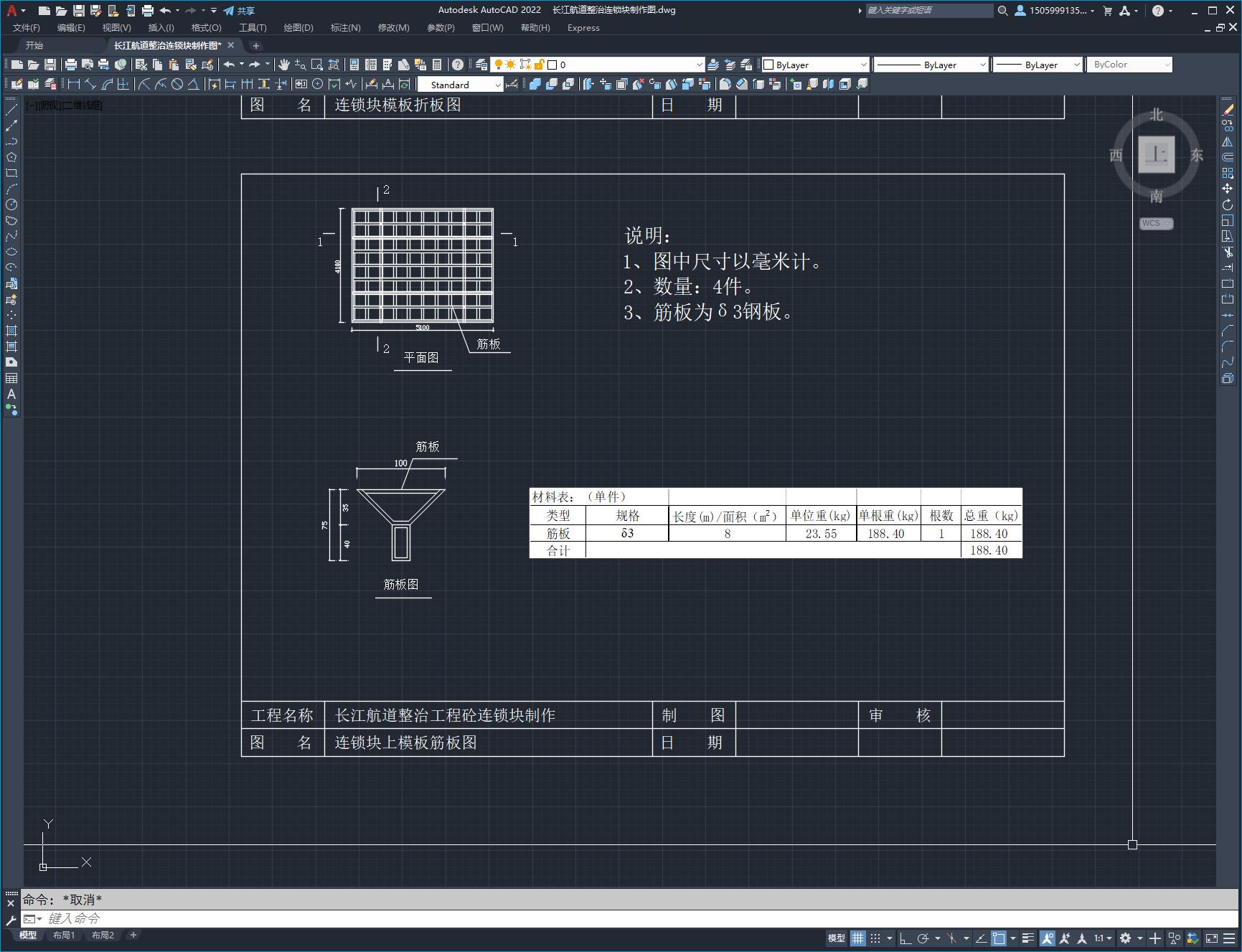Click the customize status bar menu icon
Screen dimensions: 1242x952
1230,938
